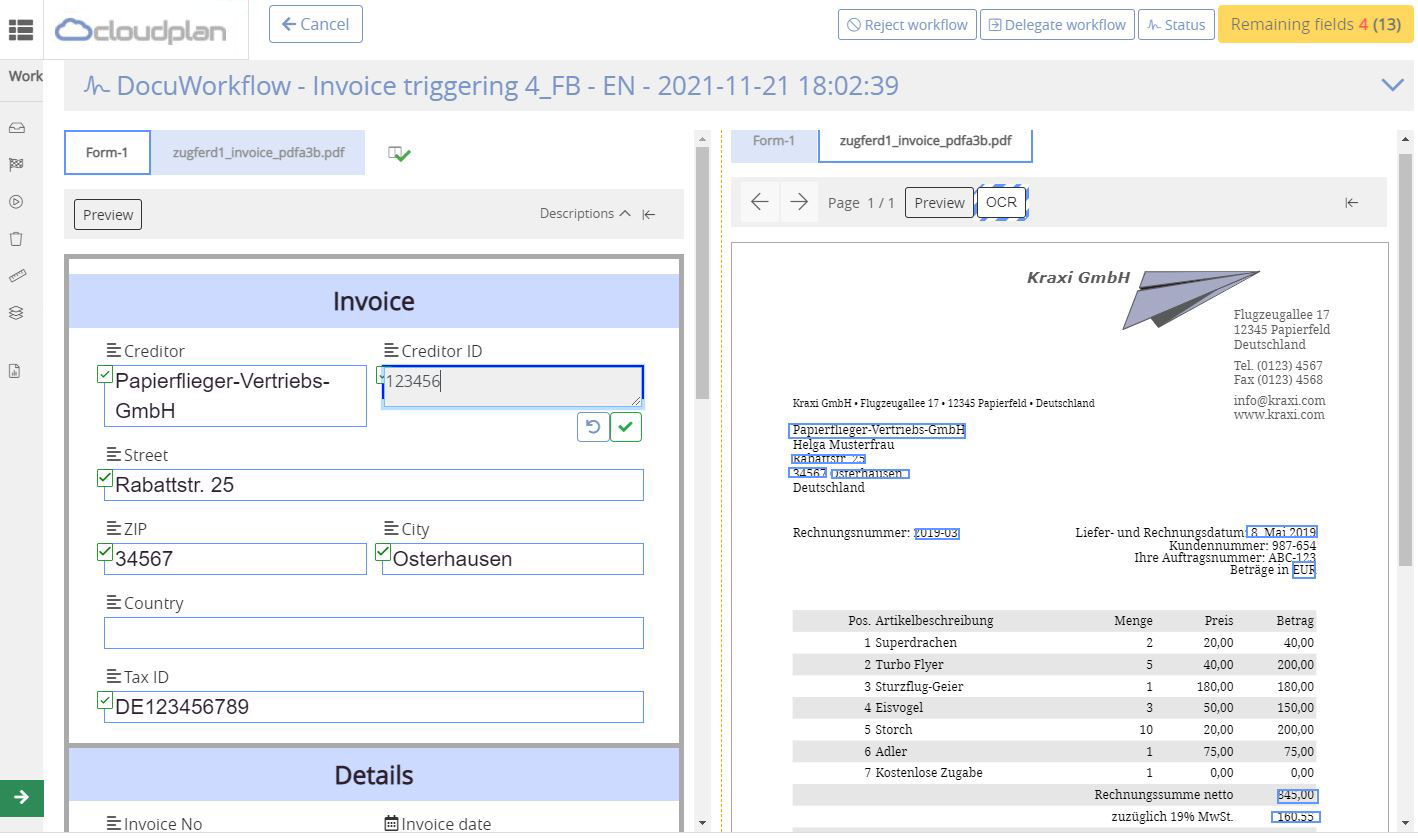The height and width of the screenshot is (839, 1418).
Task: Expand the workflow title chevron on the right
Action: point(1392,86)
